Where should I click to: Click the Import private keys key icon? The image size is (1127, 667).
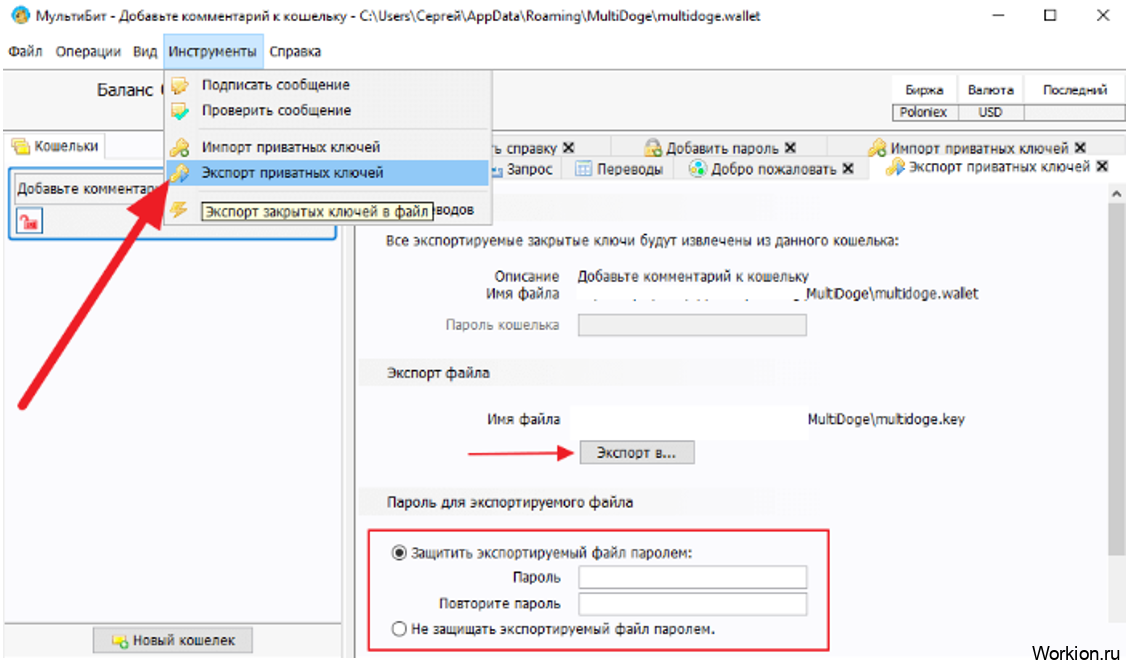[x=180, y=148]
